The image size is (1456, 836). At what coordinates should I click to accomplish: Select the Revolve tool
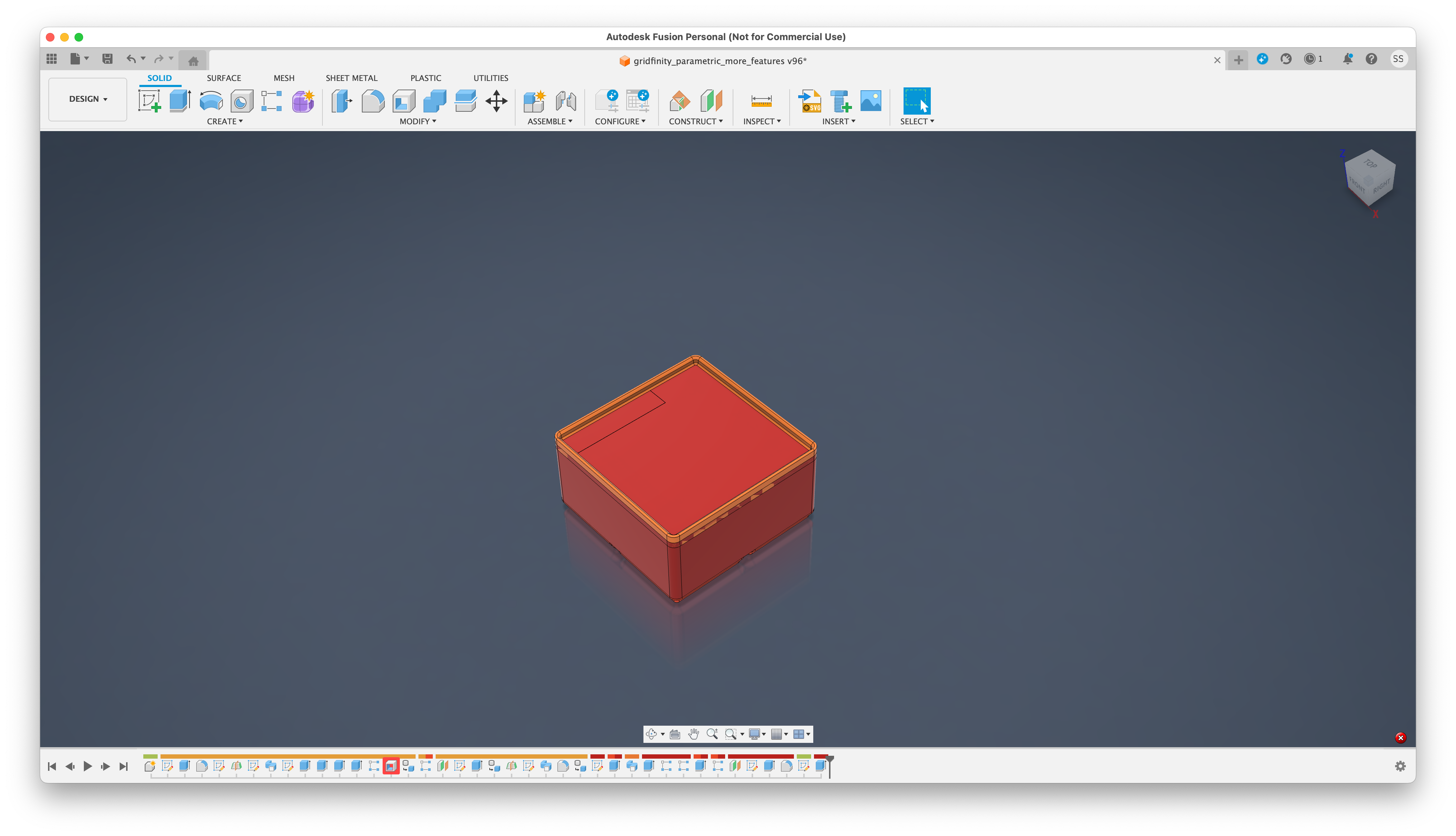(x=211, y=101)
